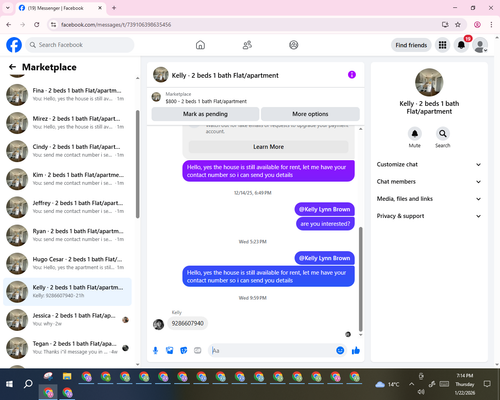Image resolution: width=500 pixels, height=400 pixels.
Task: Bookmark this page with the star icon
Action: coord(458,24)
